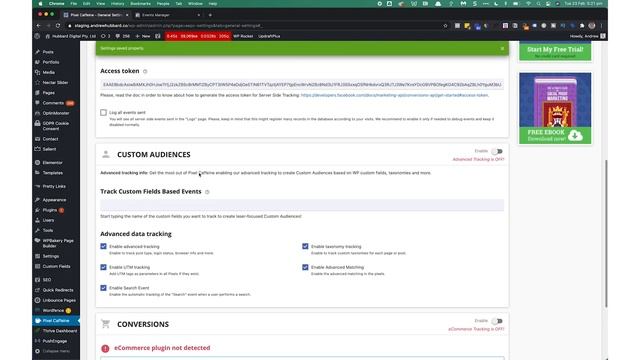Open Settings in the sidebar

(51, 256)
